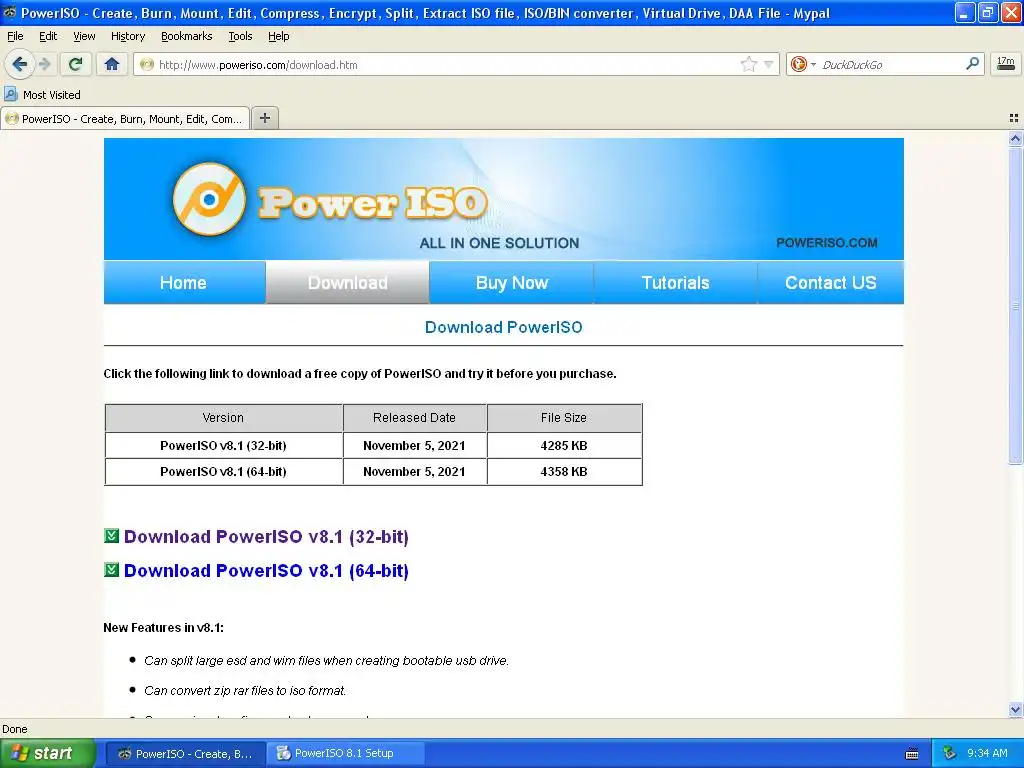The image size is (1024, 768).
Task: Switch to PowerISO browser taskbar button
Action: point(185,754)
